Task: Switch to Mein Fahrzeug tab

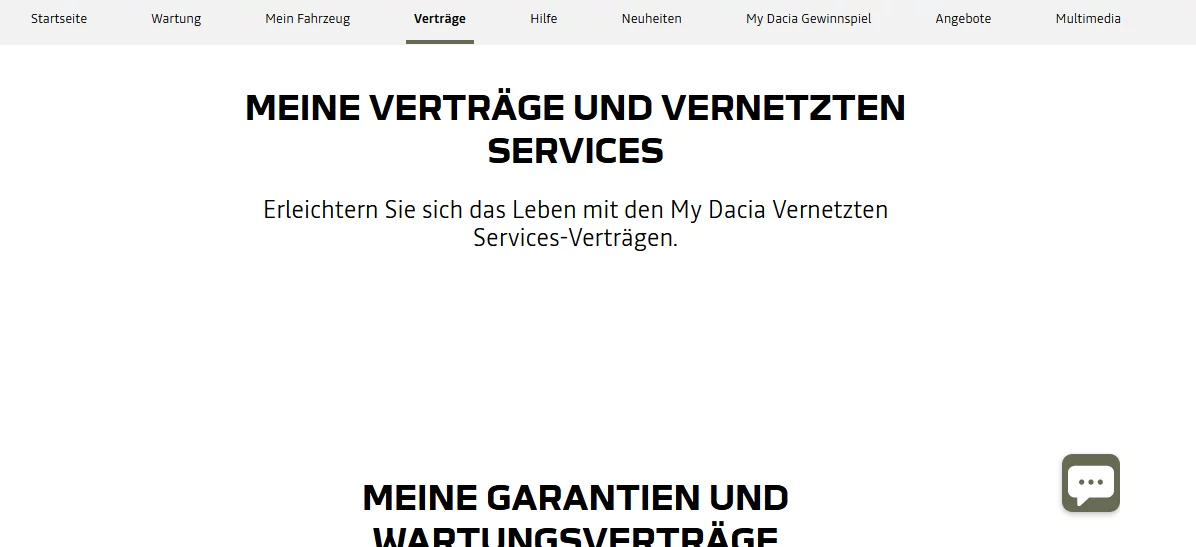Action: point(307,19)
